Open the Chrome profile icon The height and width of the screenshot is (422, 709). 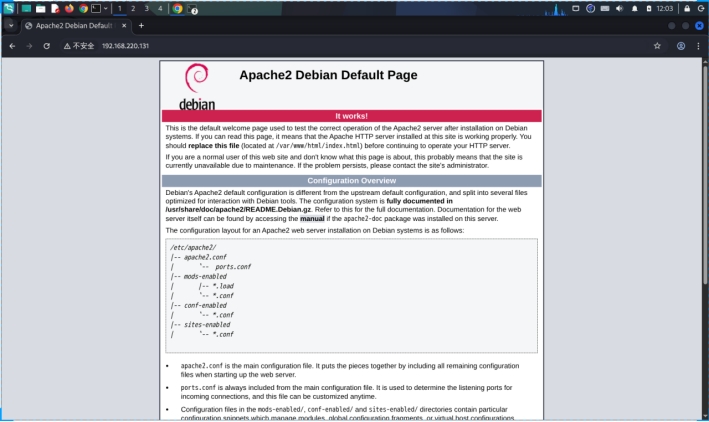[681, 46]
